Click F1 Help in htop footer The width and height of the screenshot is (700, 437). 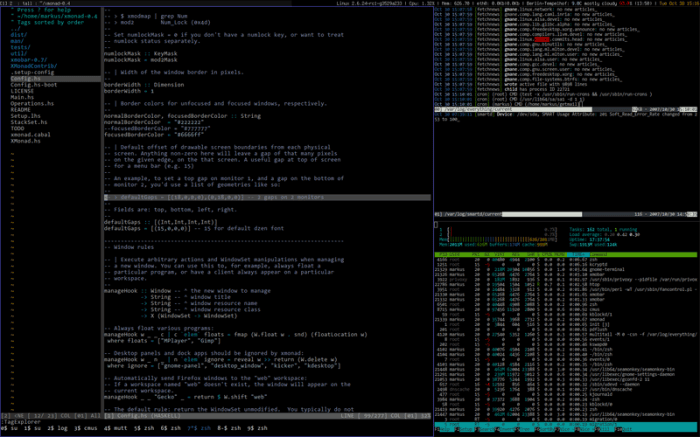[444, 429]
